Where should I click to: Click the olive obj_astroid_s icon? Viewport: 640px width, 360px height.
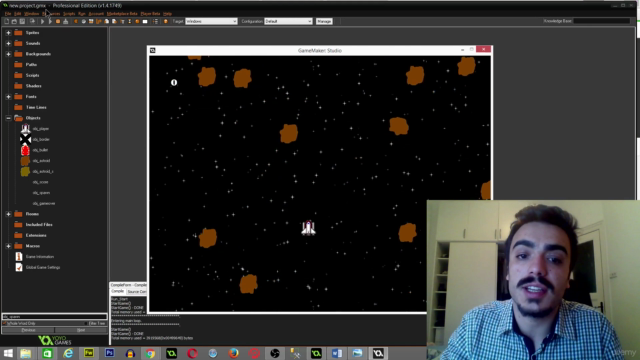tap(25, 171)
